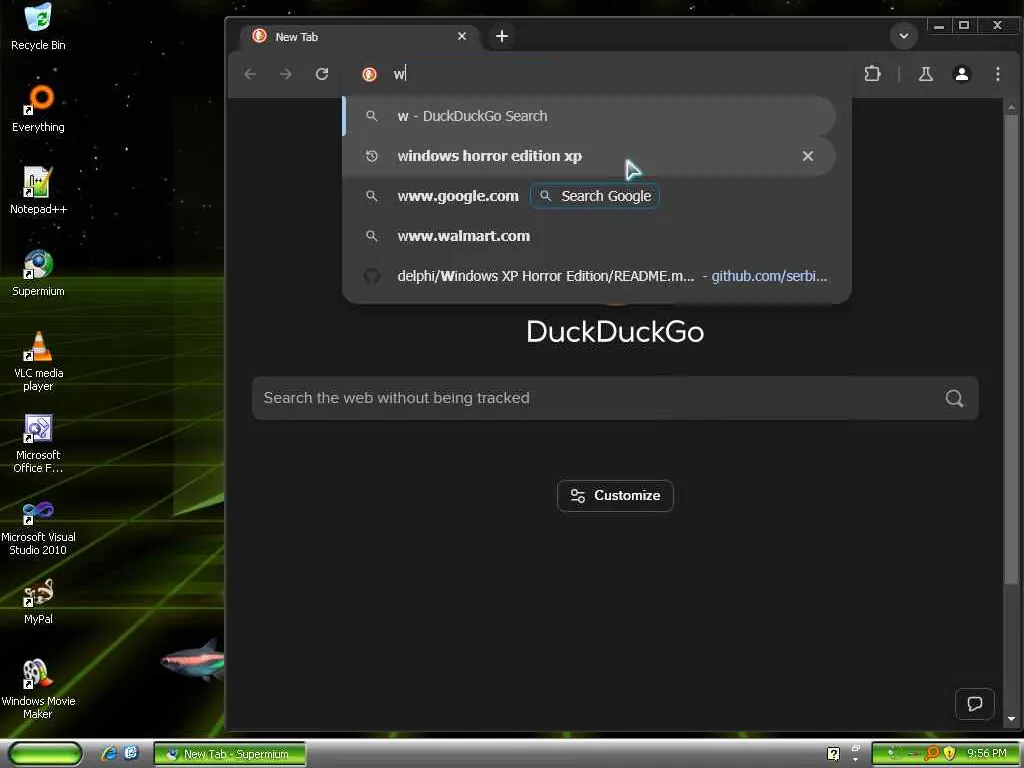This screenshot has height=768, width=1024.
Task: Launch Internet Explorer from quick launch
Action: [109, 754]
